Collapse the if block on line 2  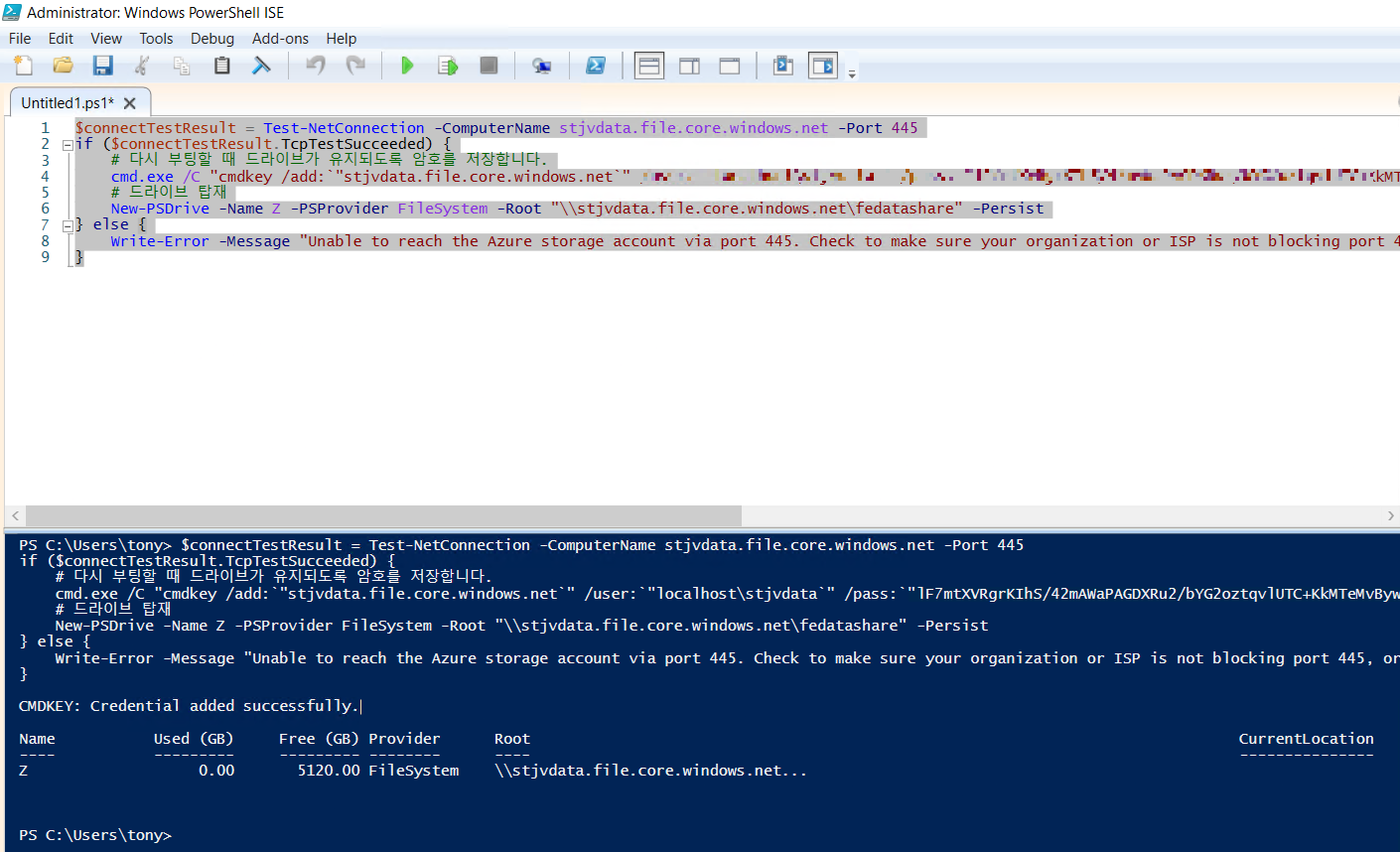[68, 144]
